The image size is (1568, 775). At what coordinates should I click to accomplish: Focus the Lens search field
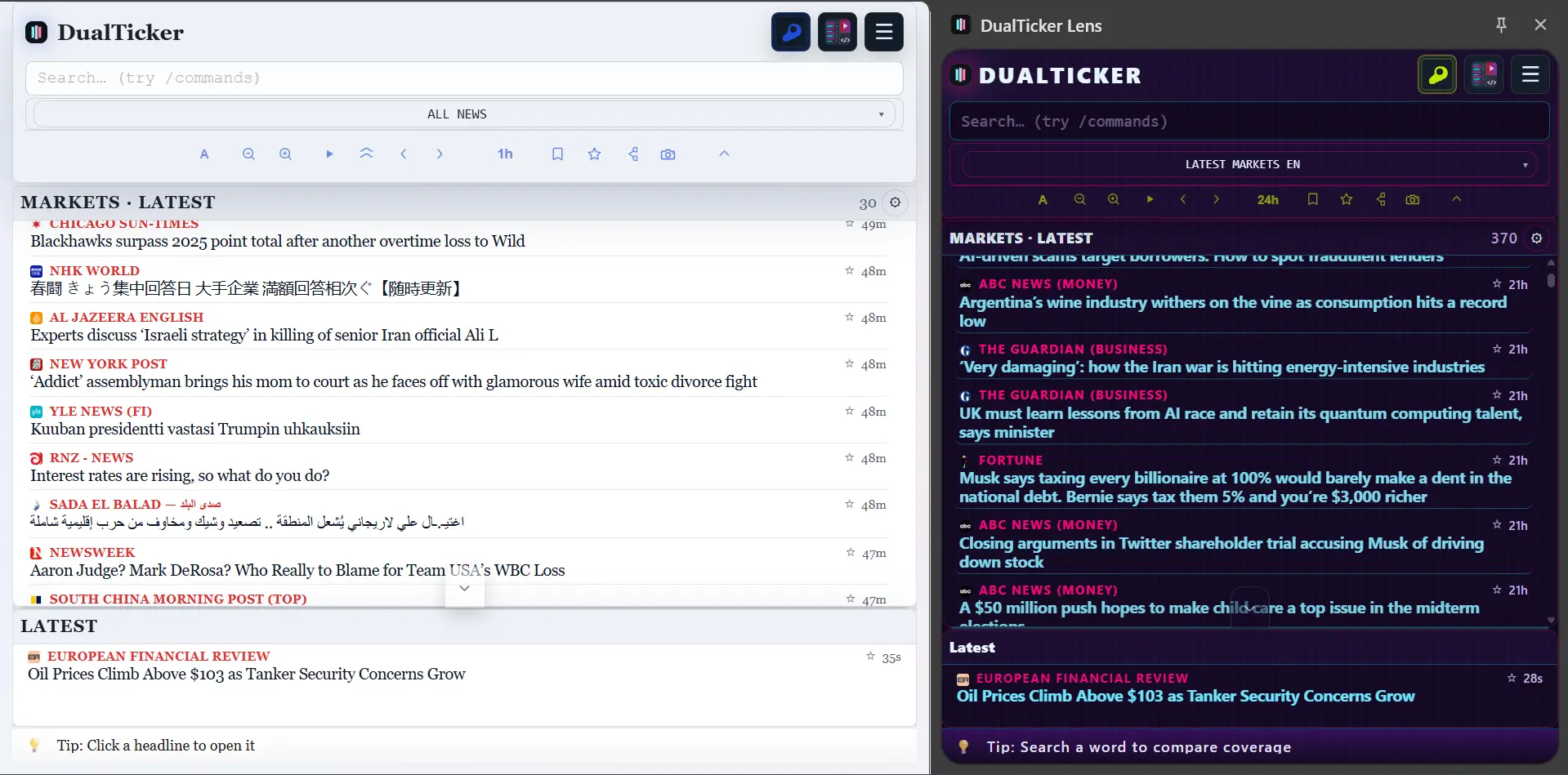point(1249,122)
